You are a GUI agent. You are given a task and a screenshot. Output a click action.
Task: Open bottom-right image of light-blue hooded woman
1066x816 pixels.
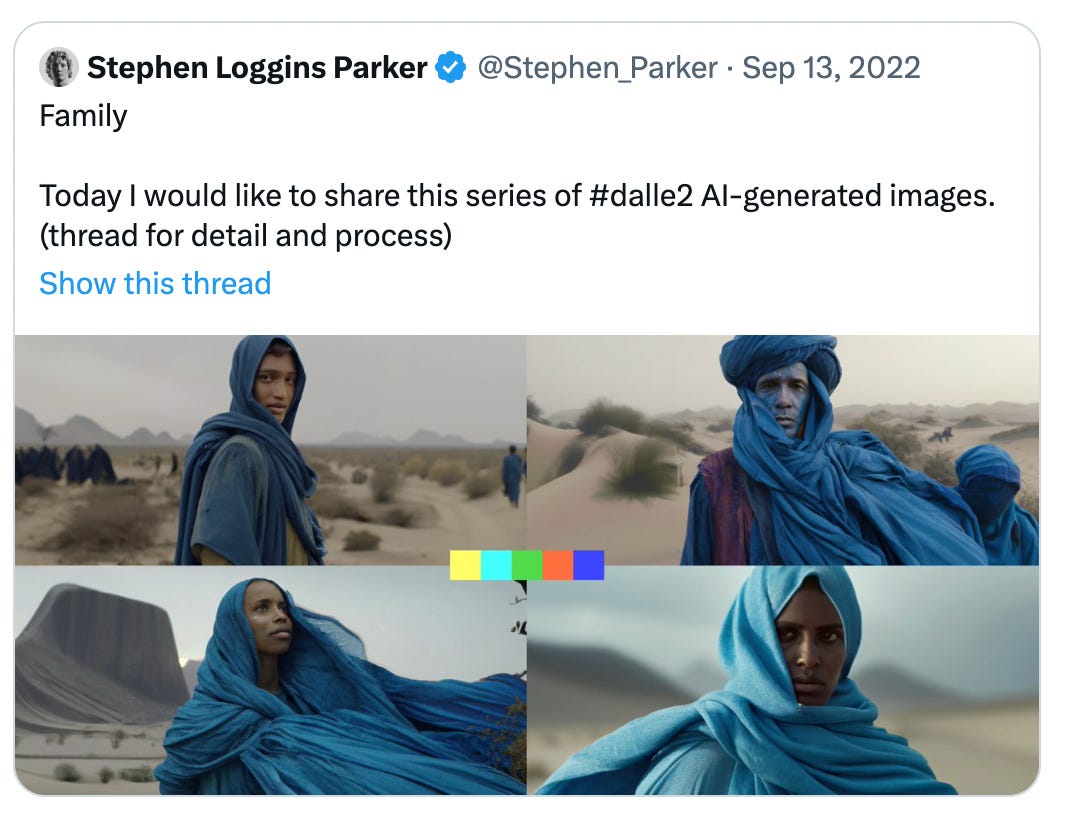tap(783, 681)
